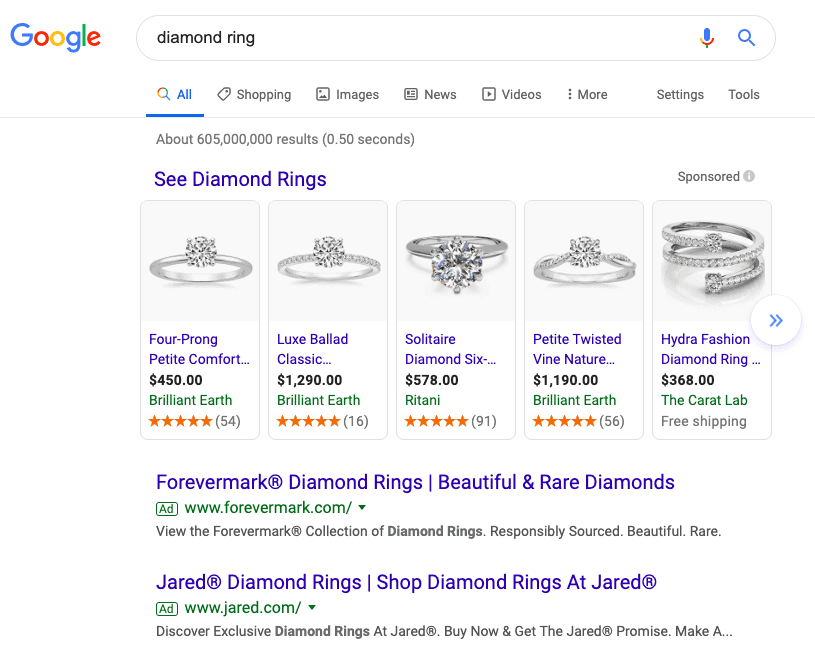Click the Sponsored info icon
The image size is (815, 652).
point(749,177)
